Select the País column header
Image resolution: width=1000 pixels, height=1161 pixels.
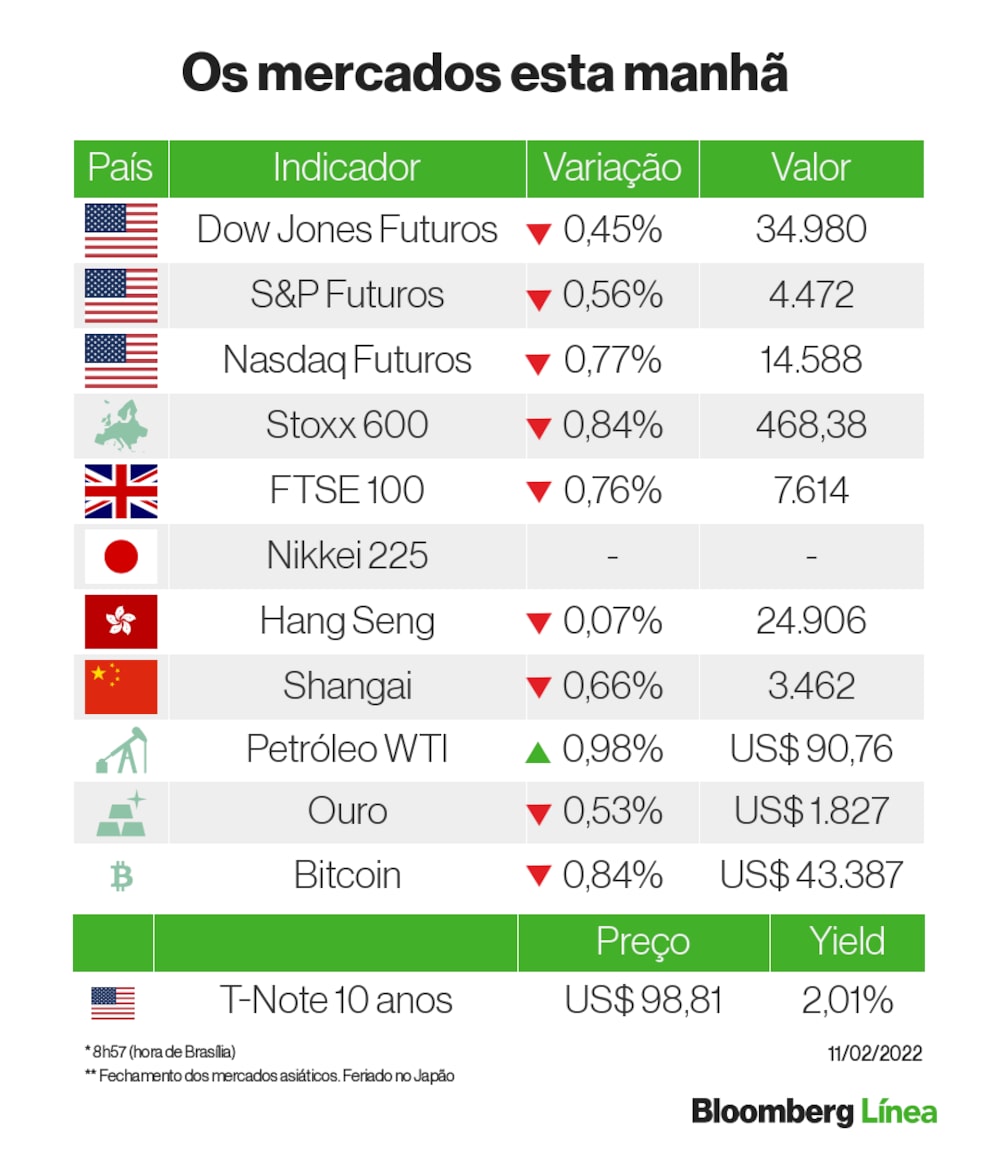121,168
